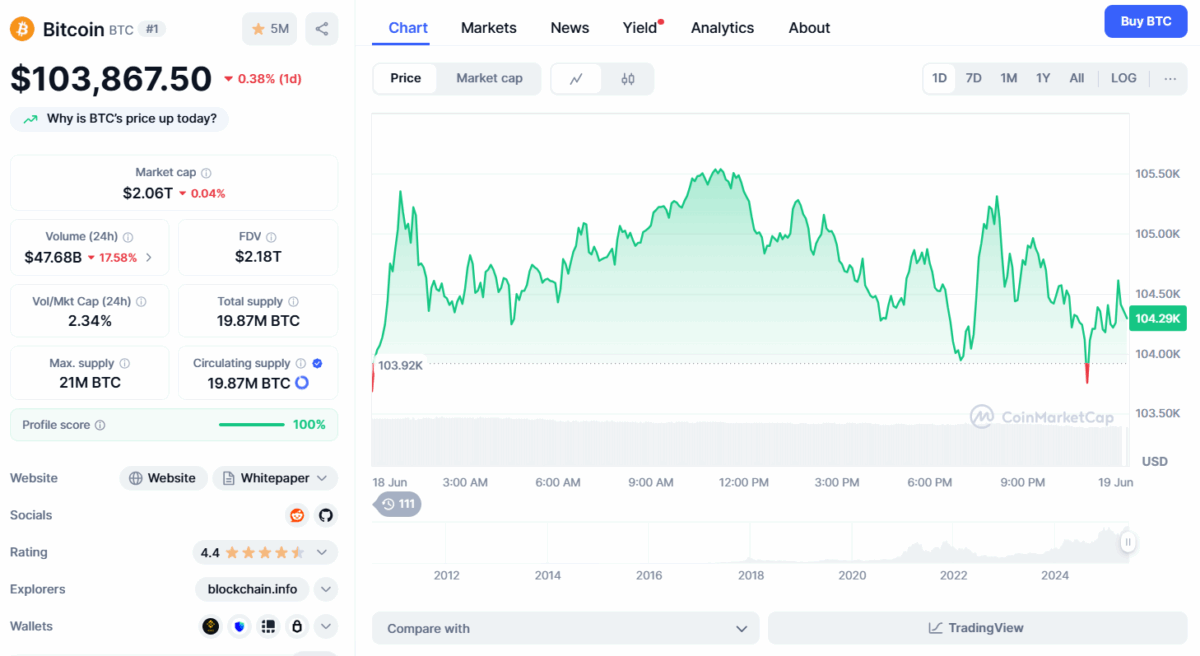Image resolution: width=1200 pixels, height=656 pixels.
Task: Expand the Explorers chevron list
Action: pos(325,589)
